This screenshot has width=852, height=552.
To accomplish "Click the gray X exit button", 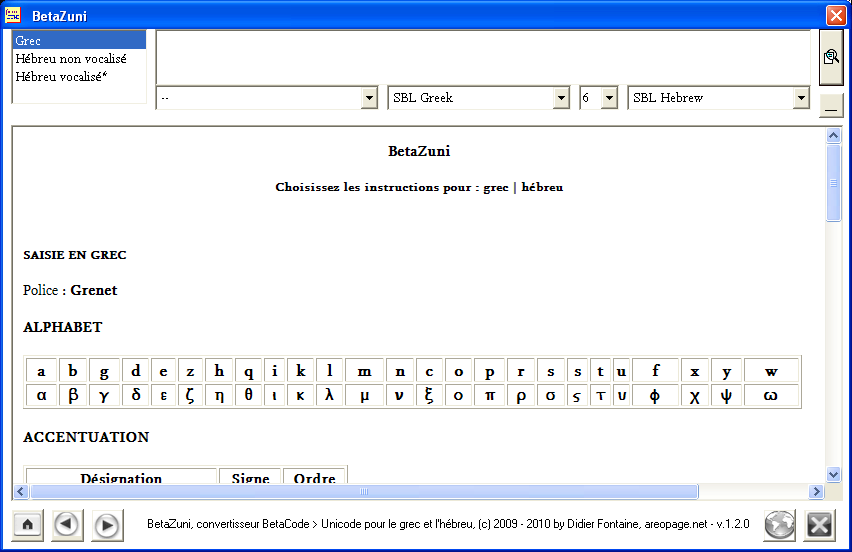I will [x=819, y=525].
